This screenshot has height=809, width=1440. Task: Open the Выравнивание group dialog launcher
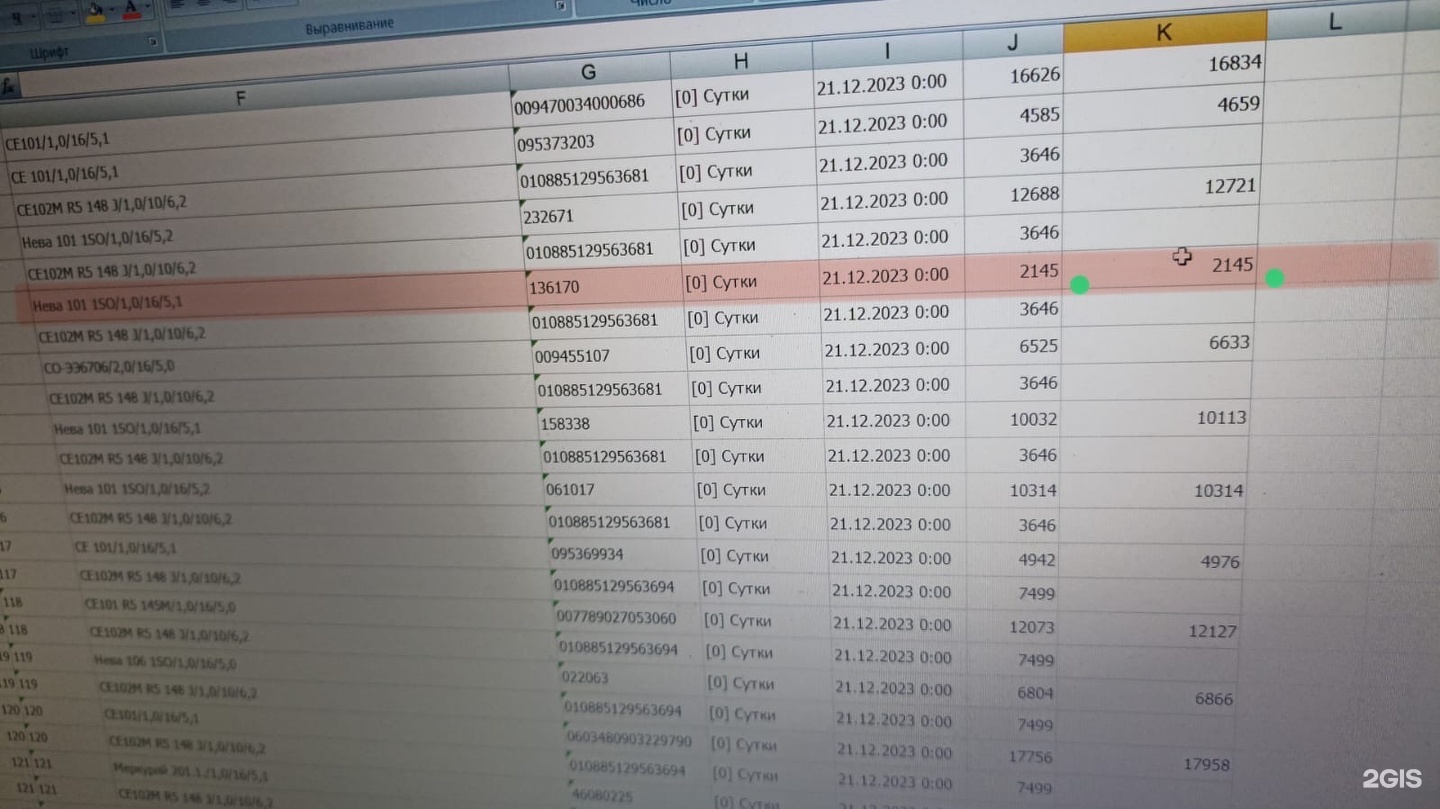click(561, 6)
